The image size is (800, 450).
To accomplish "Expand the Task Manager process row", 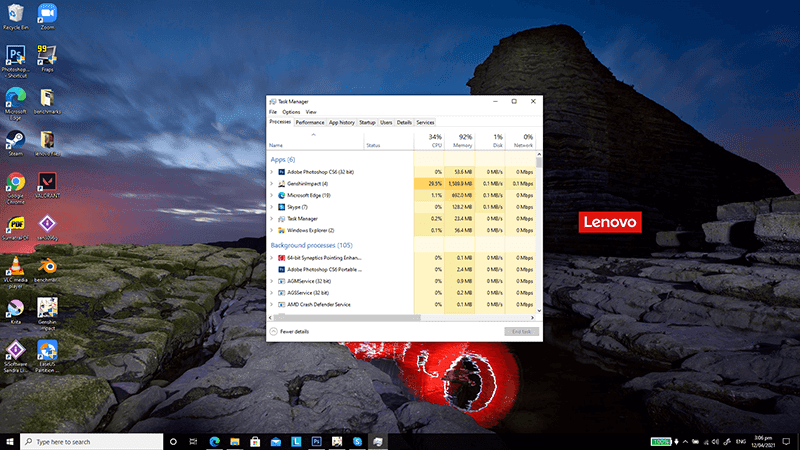I will (x=271, y=219).
